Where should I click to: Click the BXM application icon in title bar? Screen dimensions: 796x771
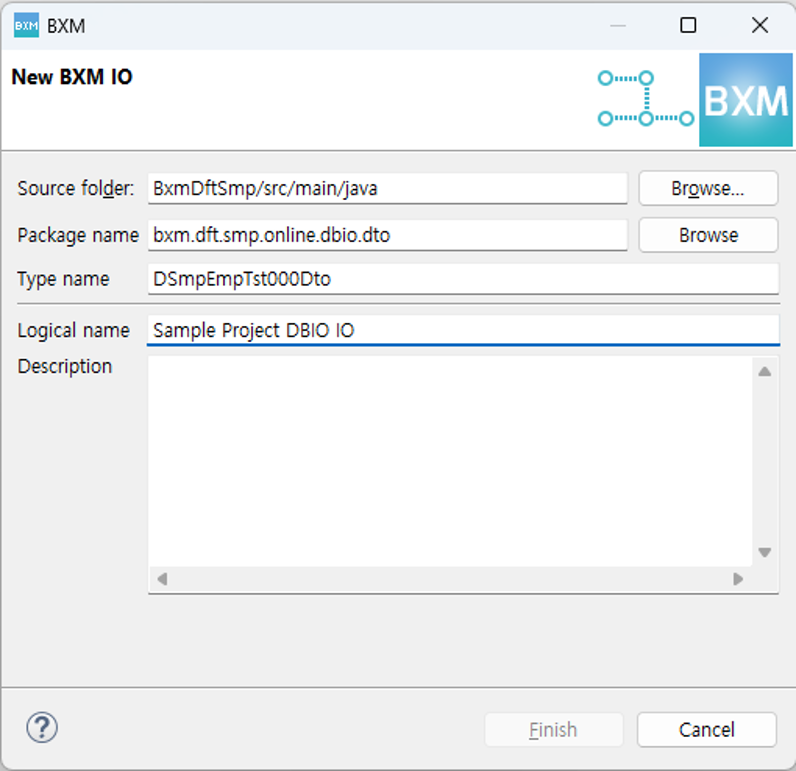coord(26,26)
